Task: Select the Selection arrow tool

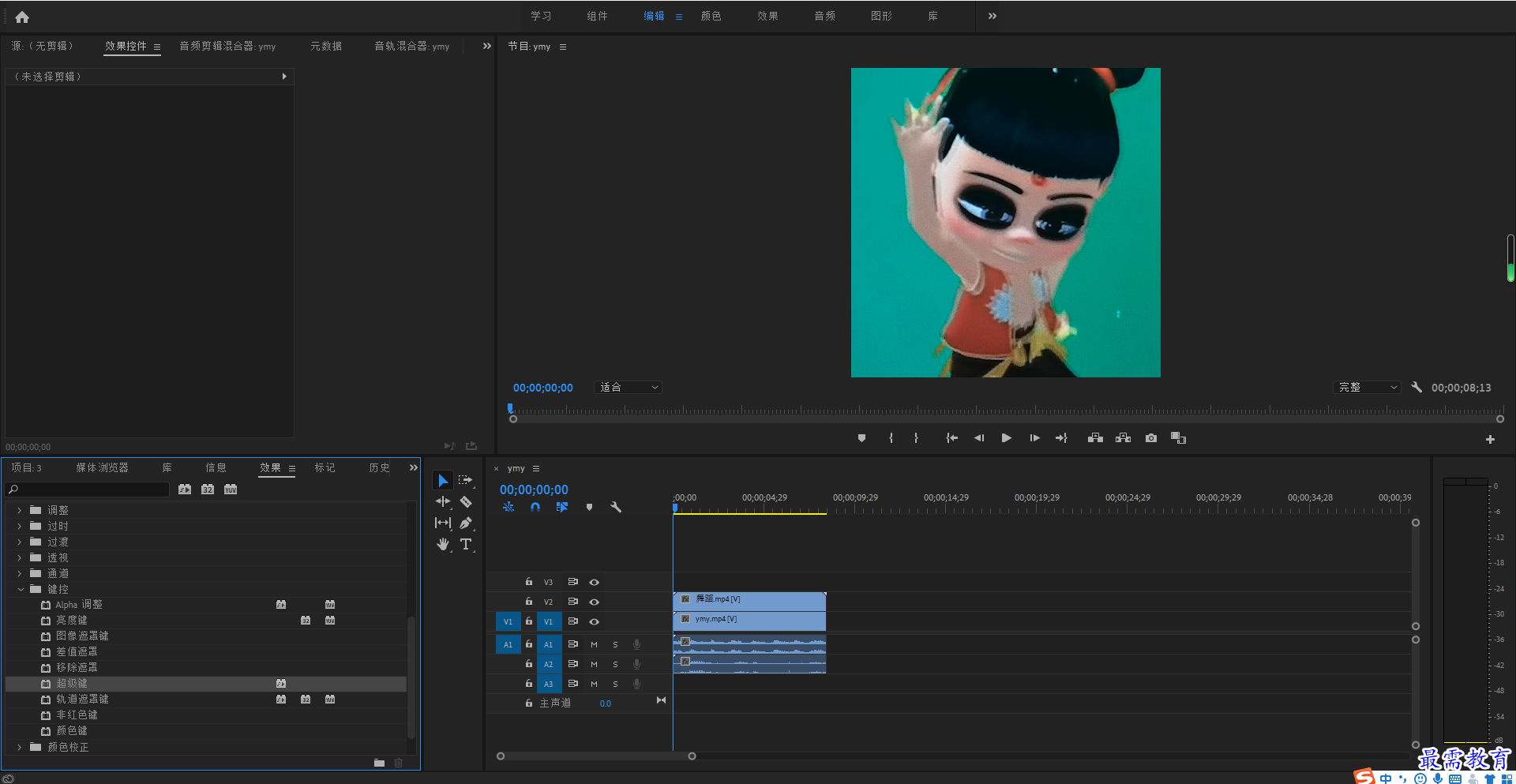Action: (x=443, y=480)
